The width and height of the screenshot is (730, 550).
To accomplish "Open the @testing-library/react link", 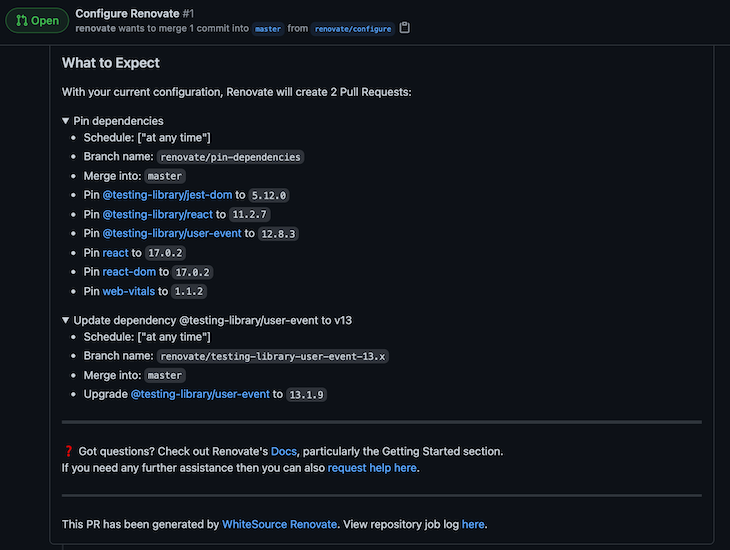I will click(157, 215).
